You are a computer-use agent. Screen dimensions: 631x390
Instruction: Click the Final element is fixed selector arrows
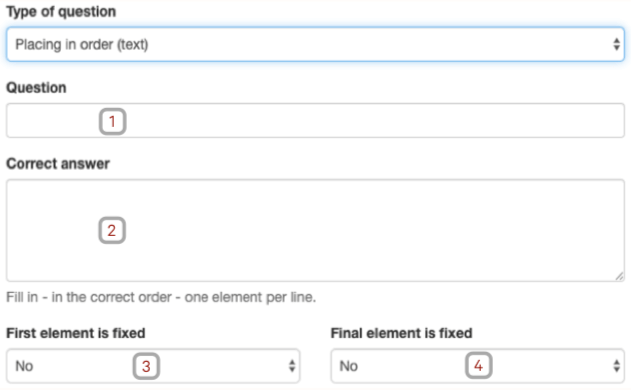616,366
